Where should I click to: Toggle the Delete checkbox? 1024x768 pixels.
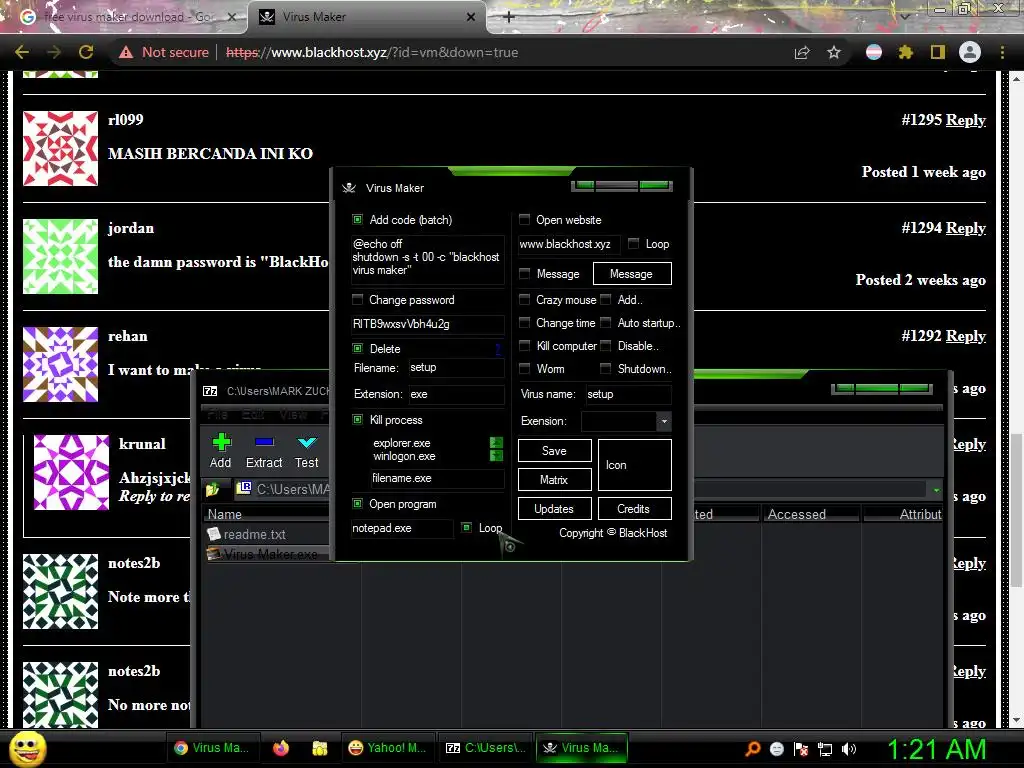pyautogui.click(x=357, y=348)
